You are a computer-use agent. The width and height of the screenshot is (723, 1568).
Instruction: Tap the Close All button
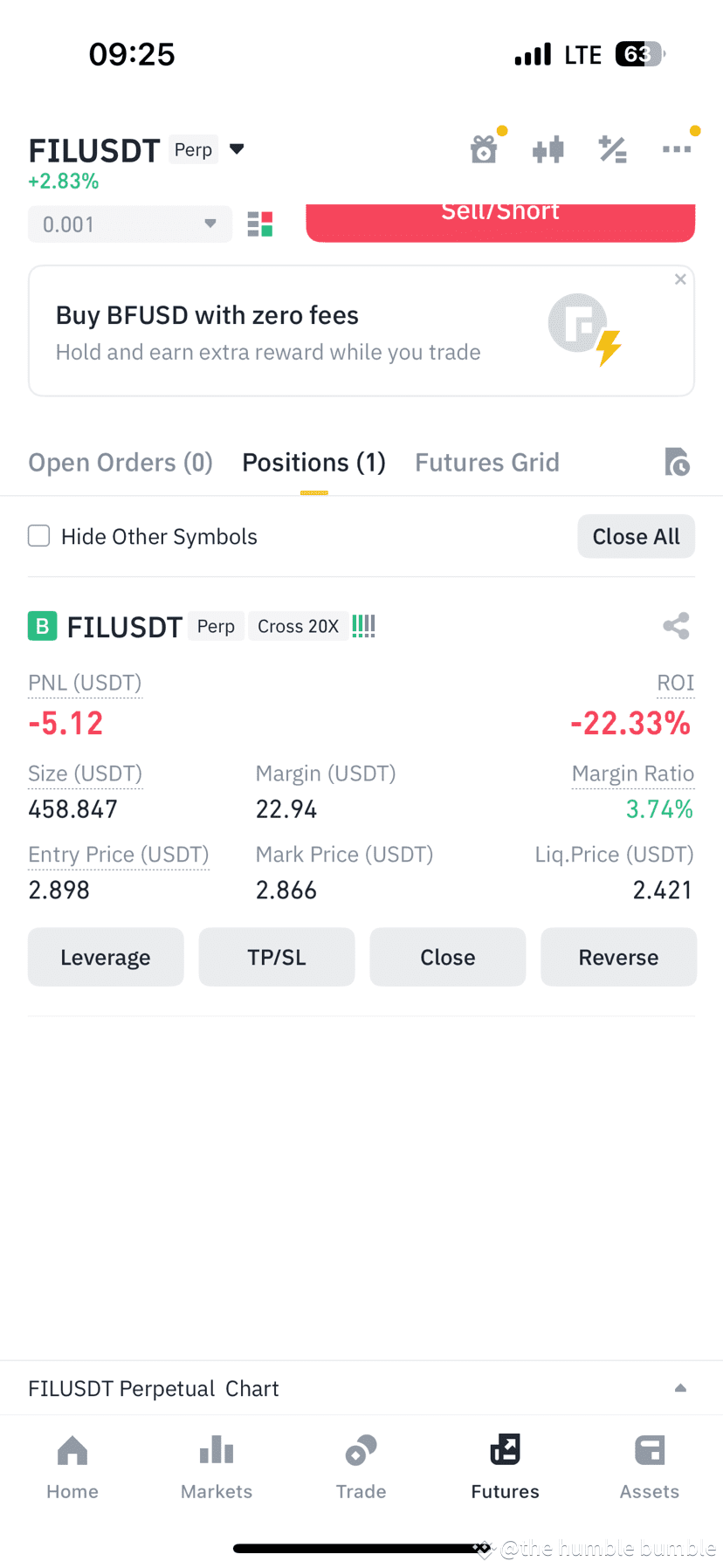tap(636, 536)
